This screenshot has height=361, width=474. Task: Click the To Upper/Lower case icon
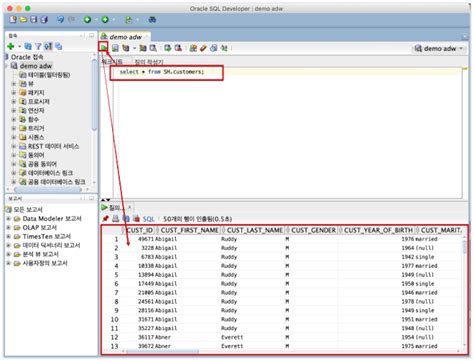click(x=224, y=48)
